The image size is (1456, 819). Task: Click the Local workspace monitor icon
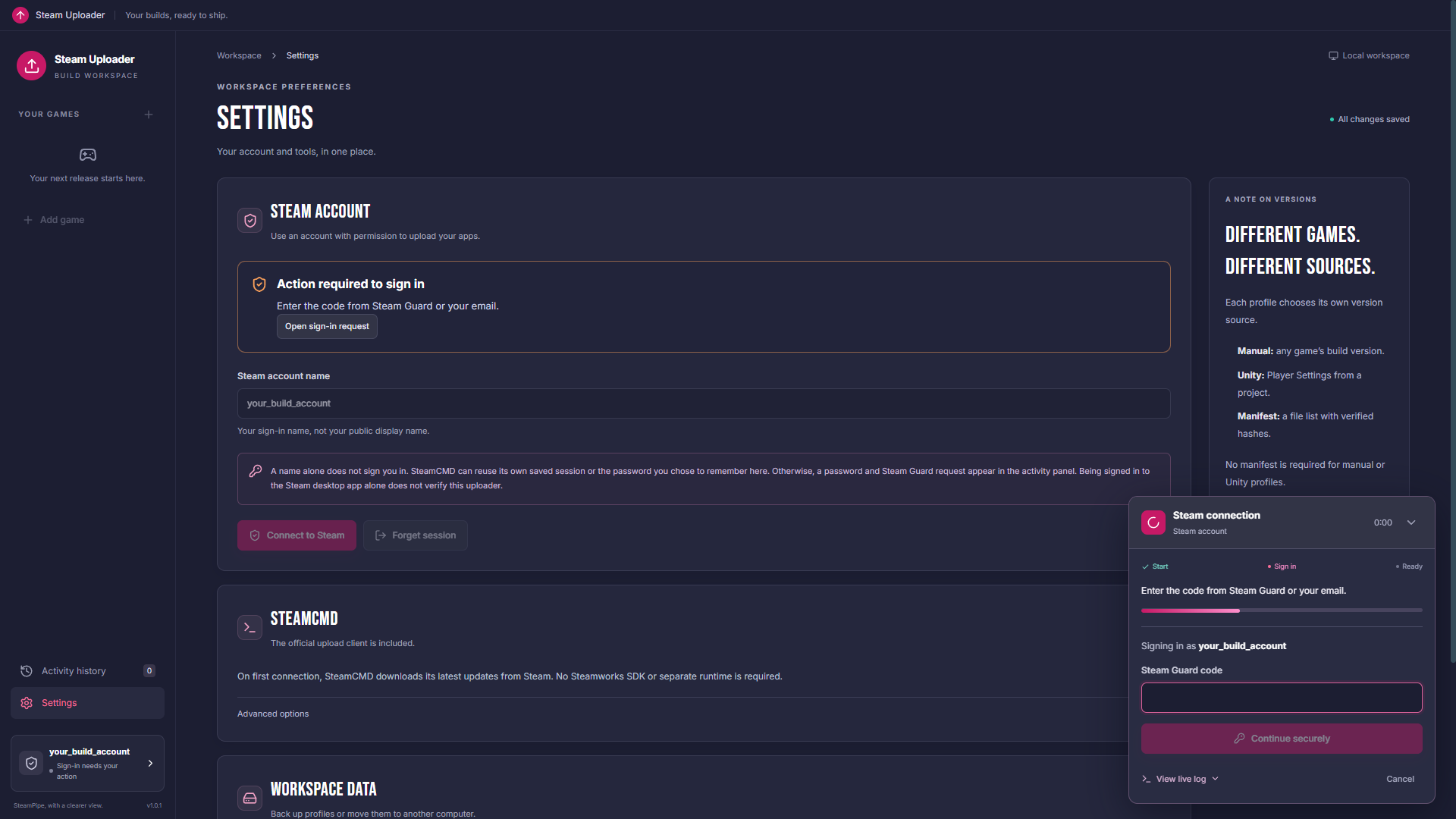(x=1333, y=55)
